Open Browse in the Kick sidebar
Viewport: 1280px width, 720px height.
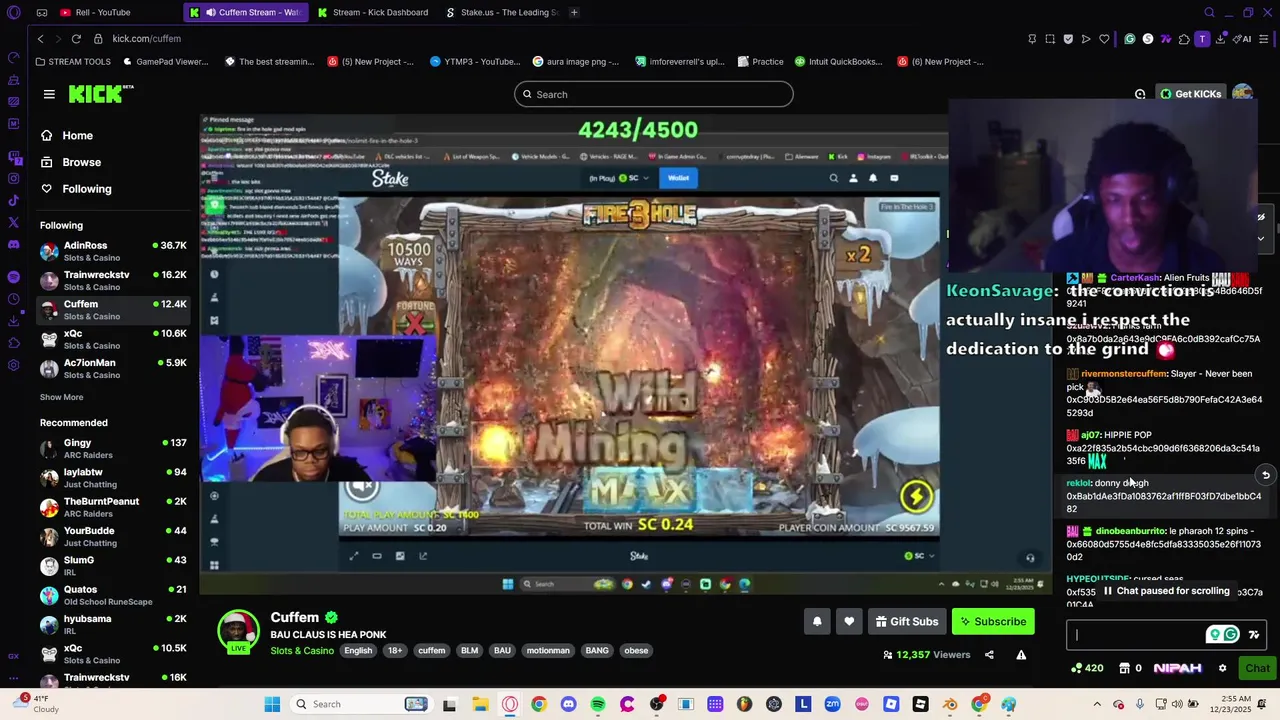pos(81,162)
